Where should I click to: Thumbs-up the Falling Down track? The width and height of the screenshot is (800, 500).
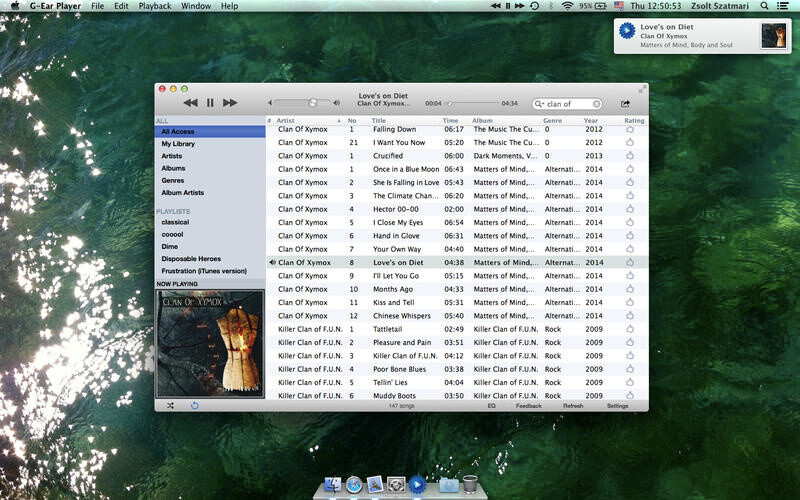(x=630, y=129)
